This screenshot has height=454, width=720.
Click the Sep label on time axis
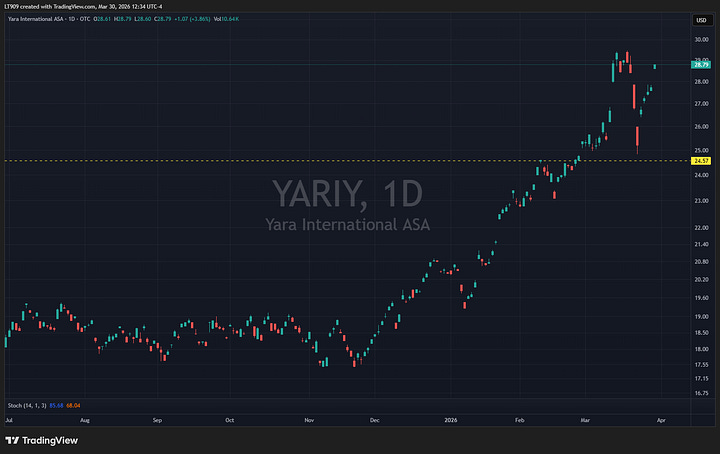(157, 420)
